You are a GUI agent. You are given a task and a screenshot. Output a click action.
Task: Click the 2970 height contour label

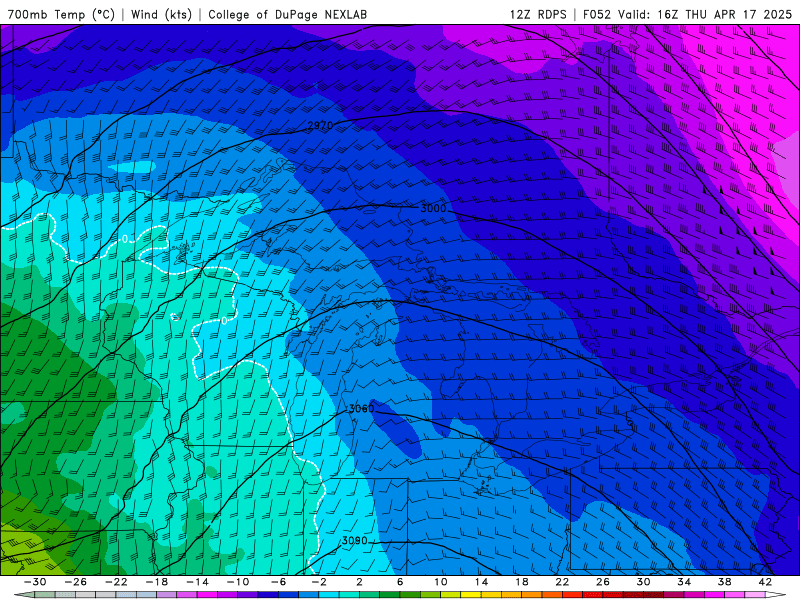(320, 126)
